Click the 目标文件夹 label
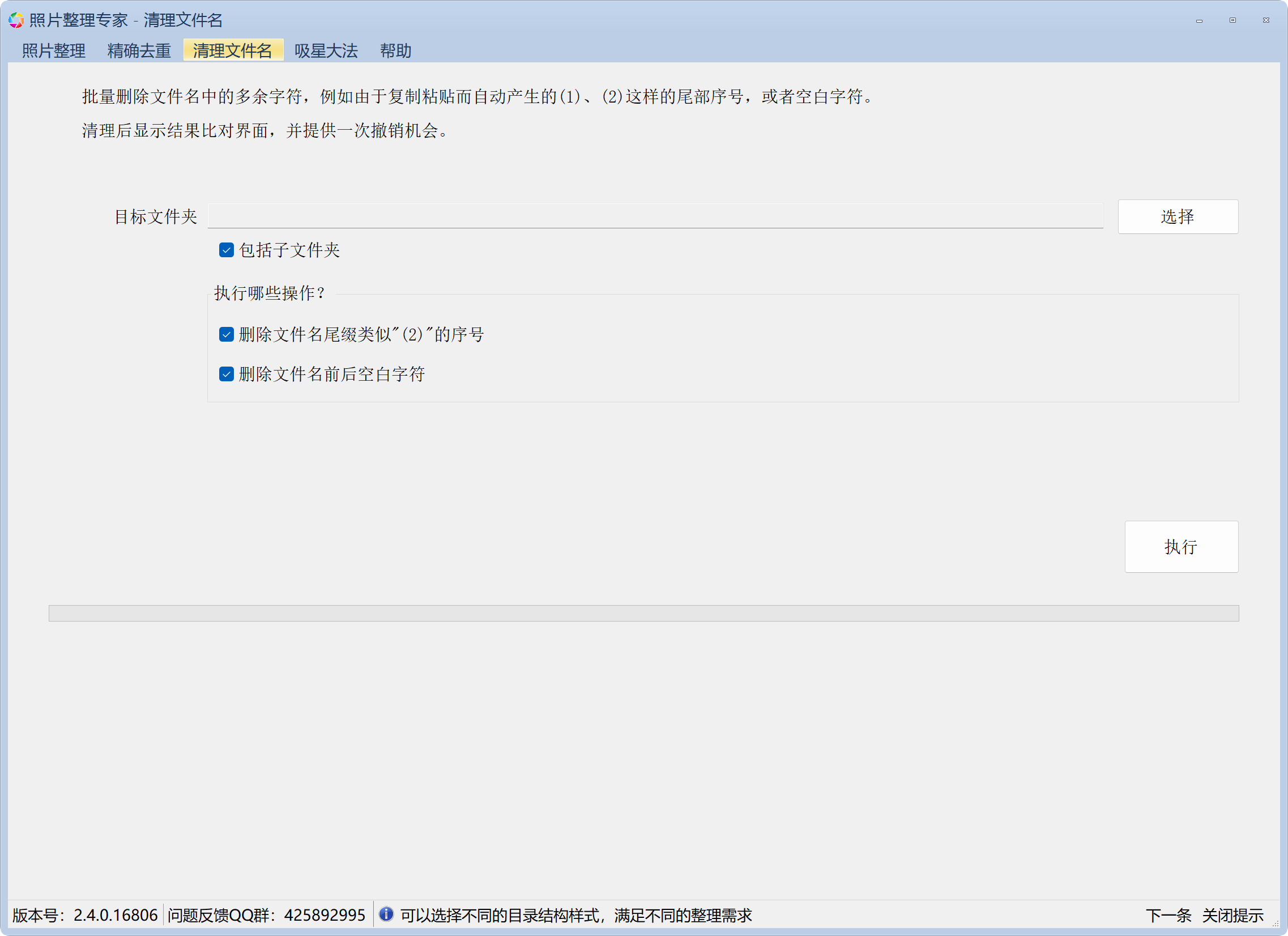Image resolution: width=1288 pixels, height=936 pixels. pos(156,216)
